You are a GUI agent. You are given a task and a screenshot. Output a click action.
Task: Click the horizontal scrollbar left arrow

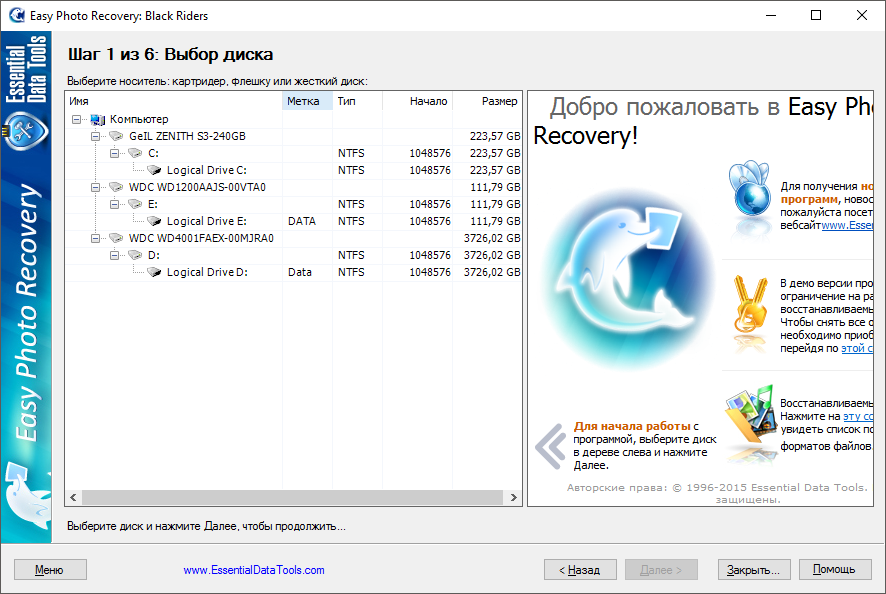(x=73, y=497)
